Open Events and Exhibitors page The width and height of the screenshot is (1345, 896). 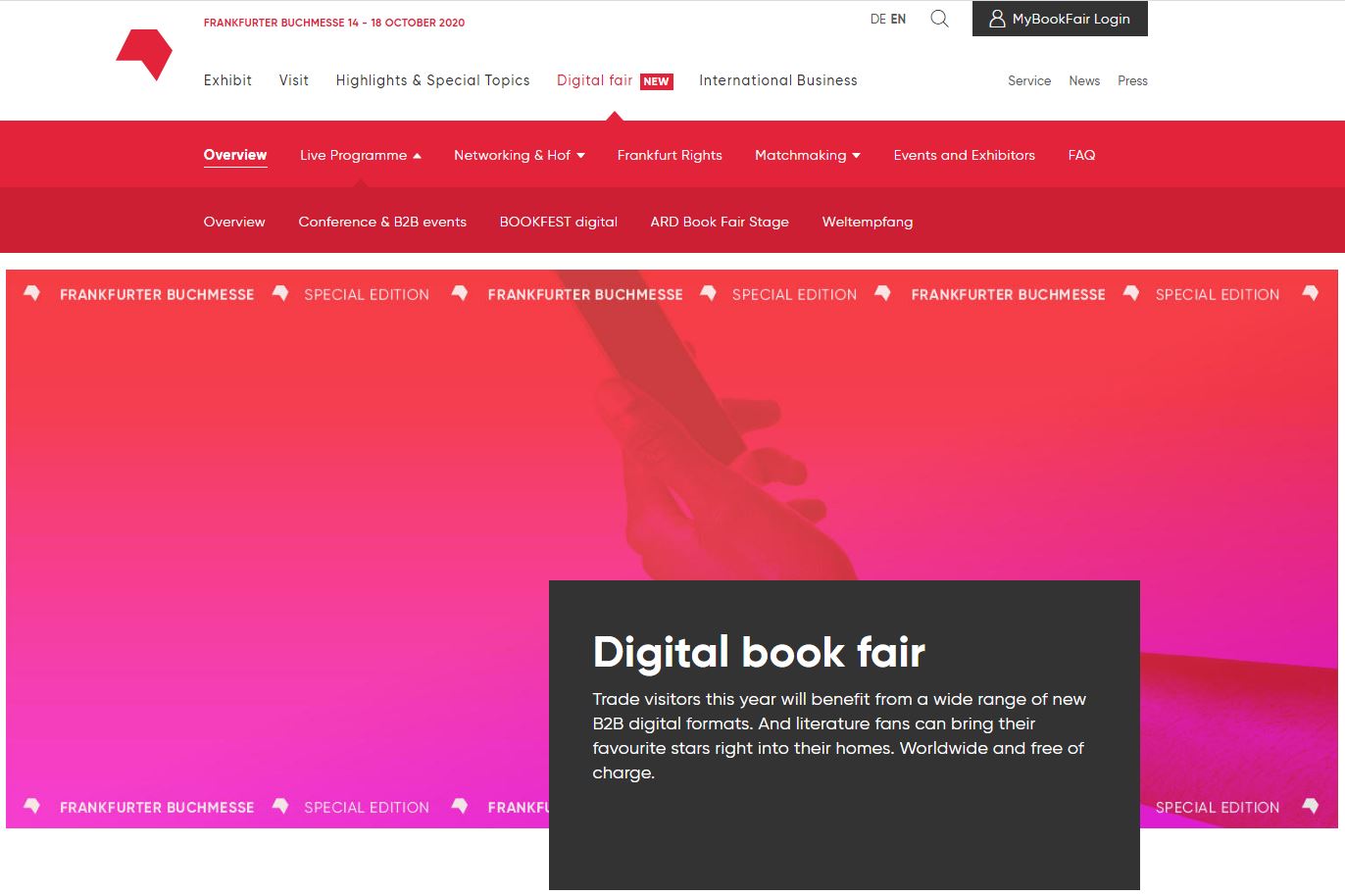pos(964,155)
